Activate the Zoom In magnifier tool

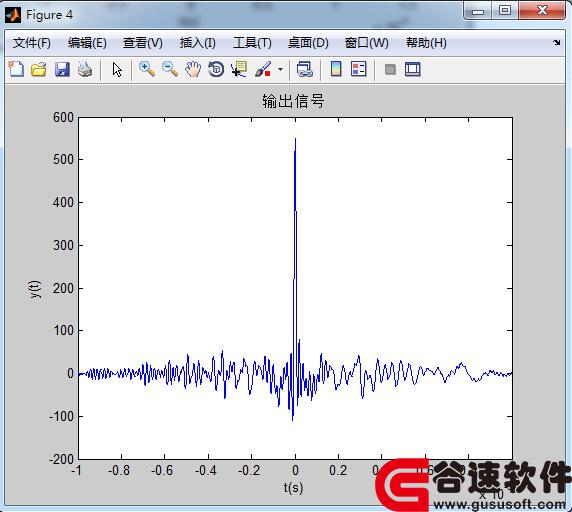pos(147,69)
